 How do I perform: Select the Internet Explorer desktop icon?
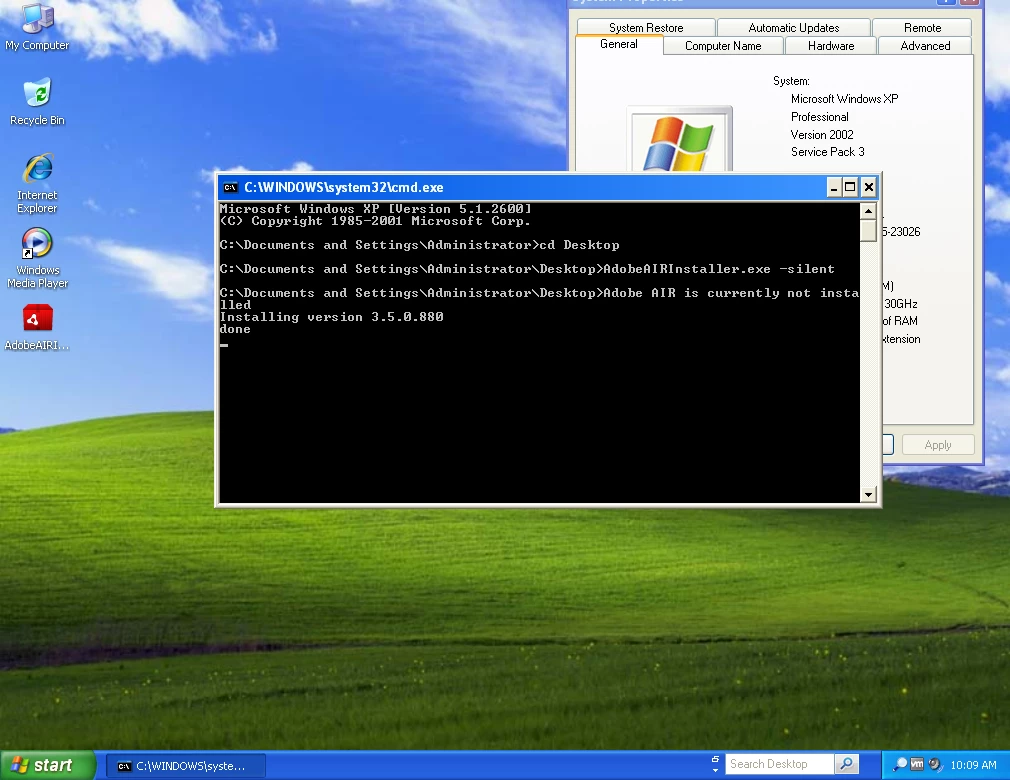point(37,183)
